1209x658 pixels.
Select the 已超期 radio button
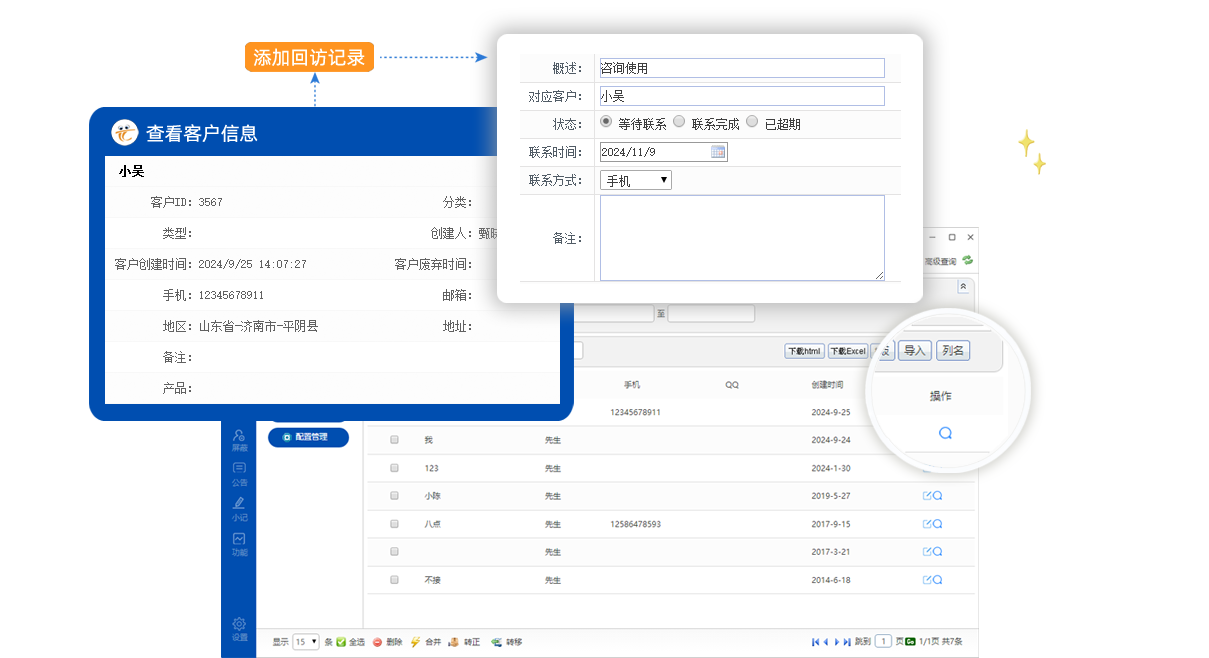[752, 122]
